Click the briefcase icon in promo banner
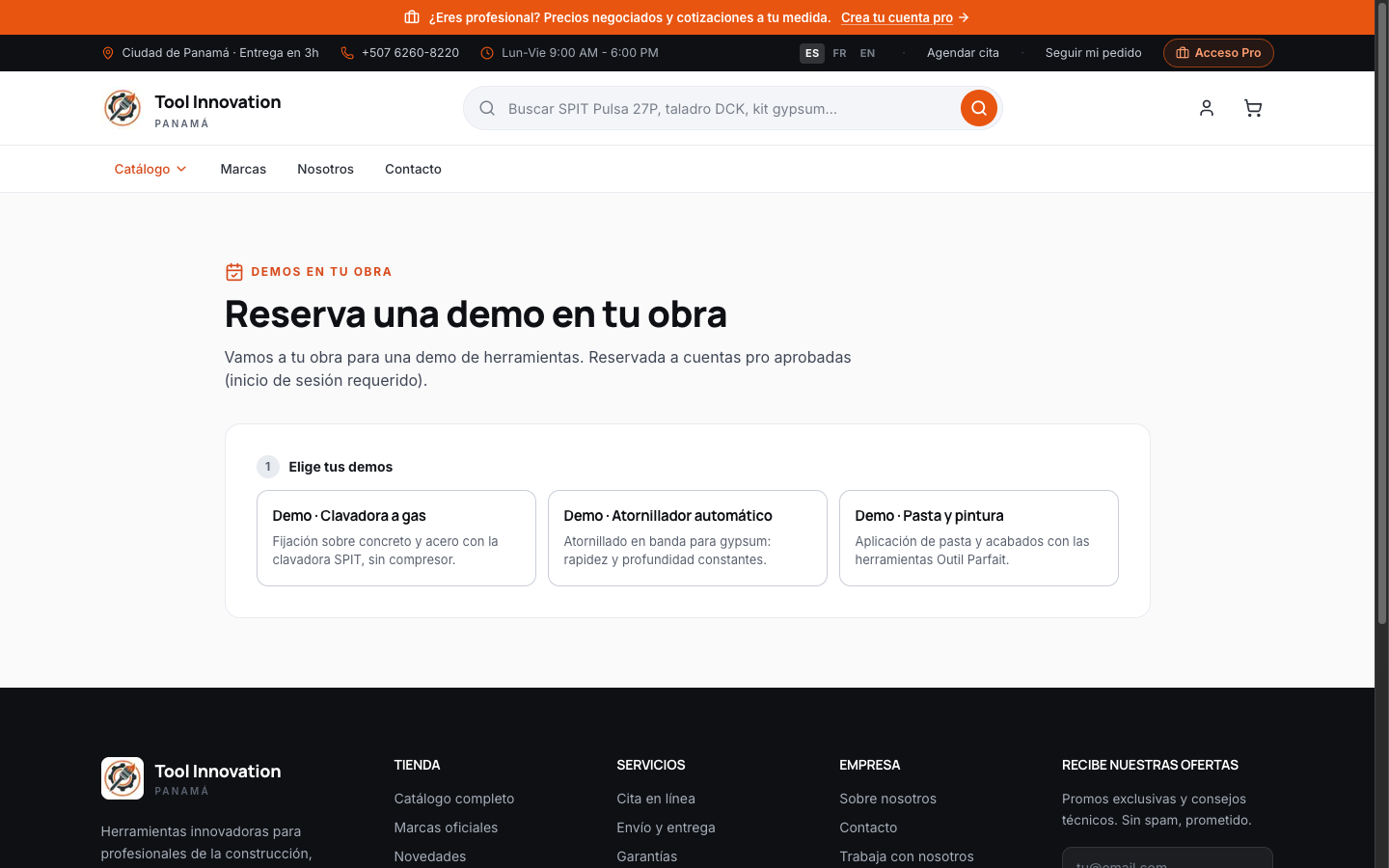 point(412,17)
